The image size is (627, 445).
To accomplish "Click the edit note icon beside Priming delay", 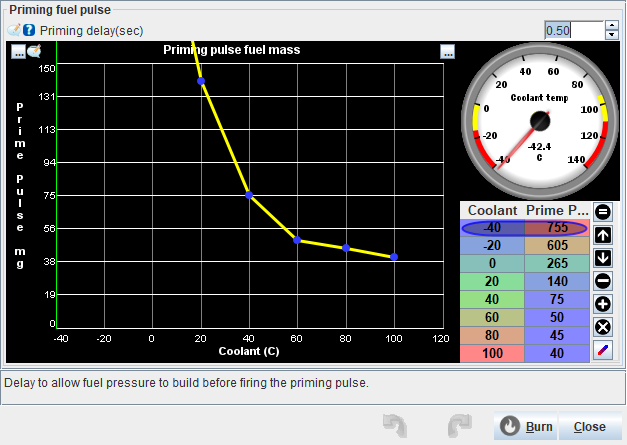I will [14, 30].
